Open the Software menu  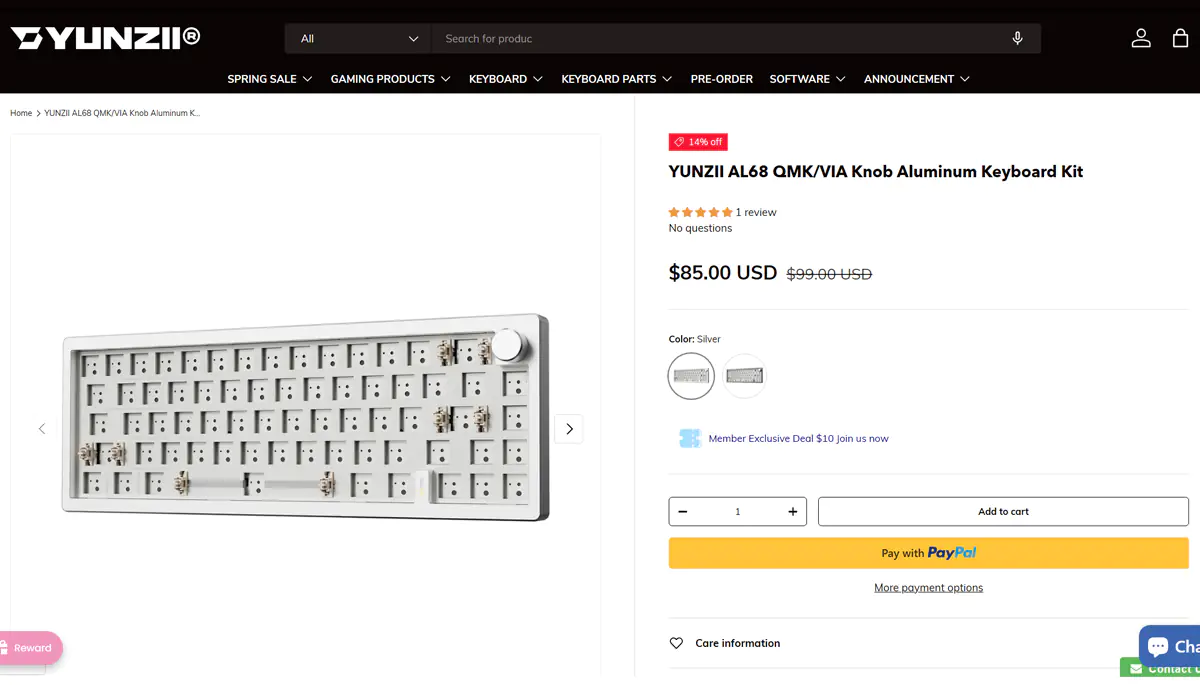tap(807, 79)
